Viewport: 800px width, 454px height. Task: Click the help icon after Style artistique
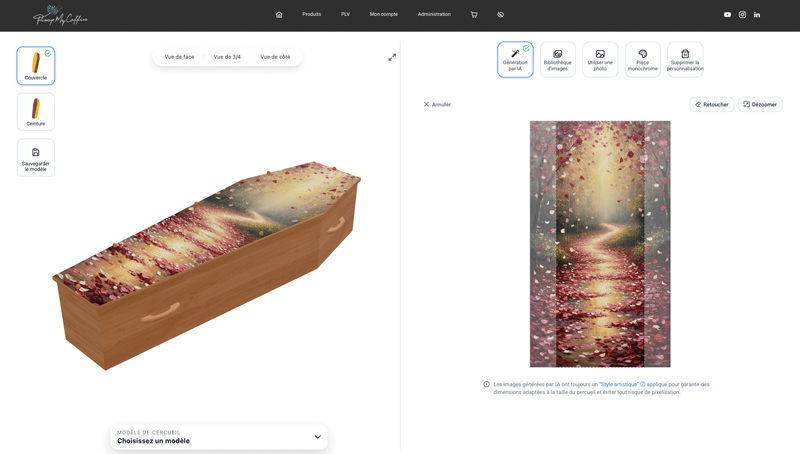coord(643,384)
